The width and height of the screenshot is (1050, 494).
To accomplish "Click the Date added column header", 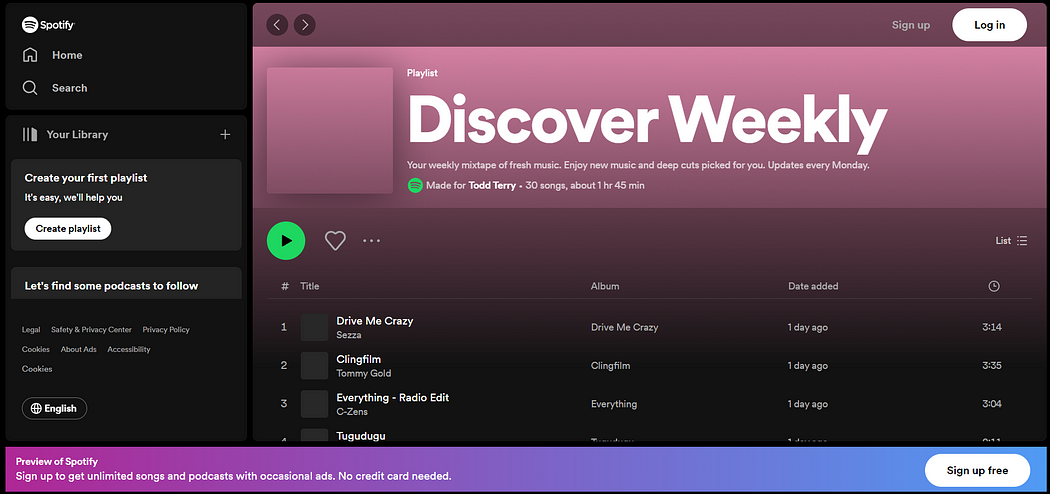I will (813, 286).
